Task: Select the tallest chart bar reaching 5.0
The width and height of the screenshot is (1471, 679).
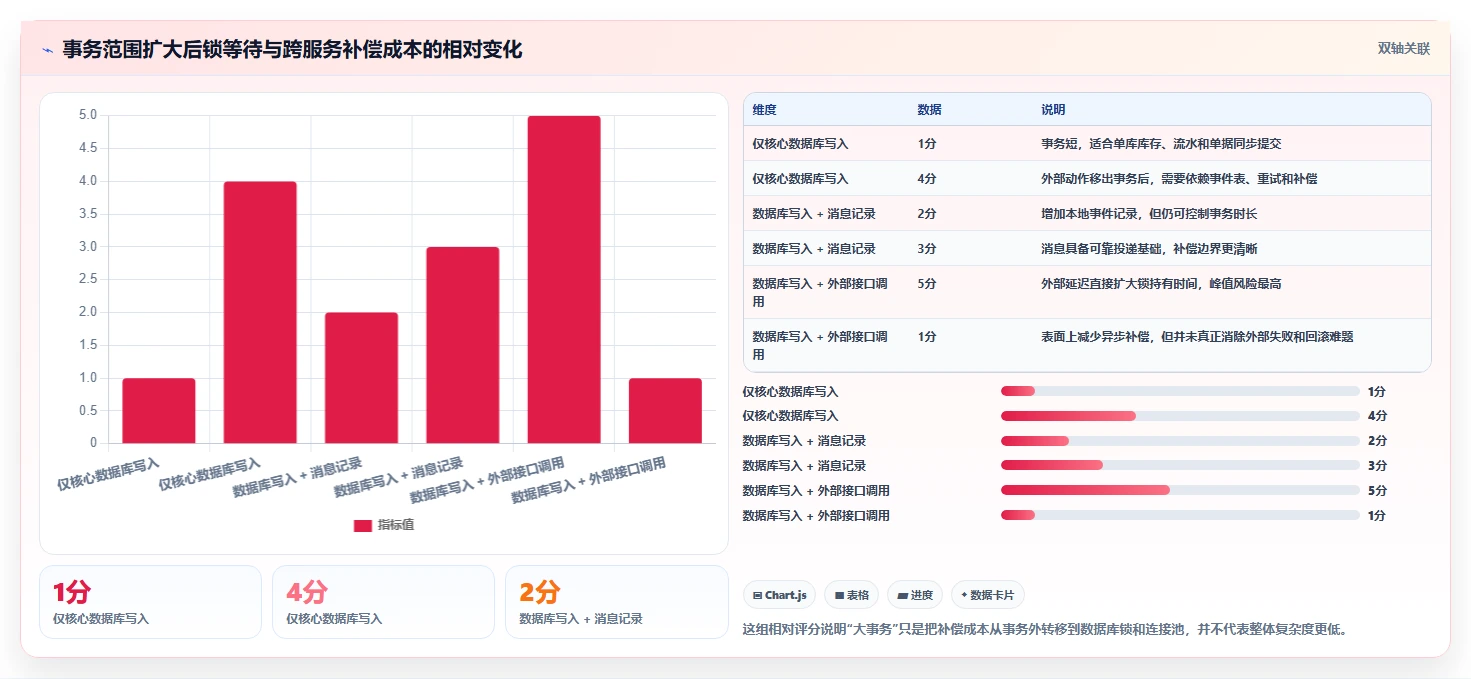Action: point(564,279)
